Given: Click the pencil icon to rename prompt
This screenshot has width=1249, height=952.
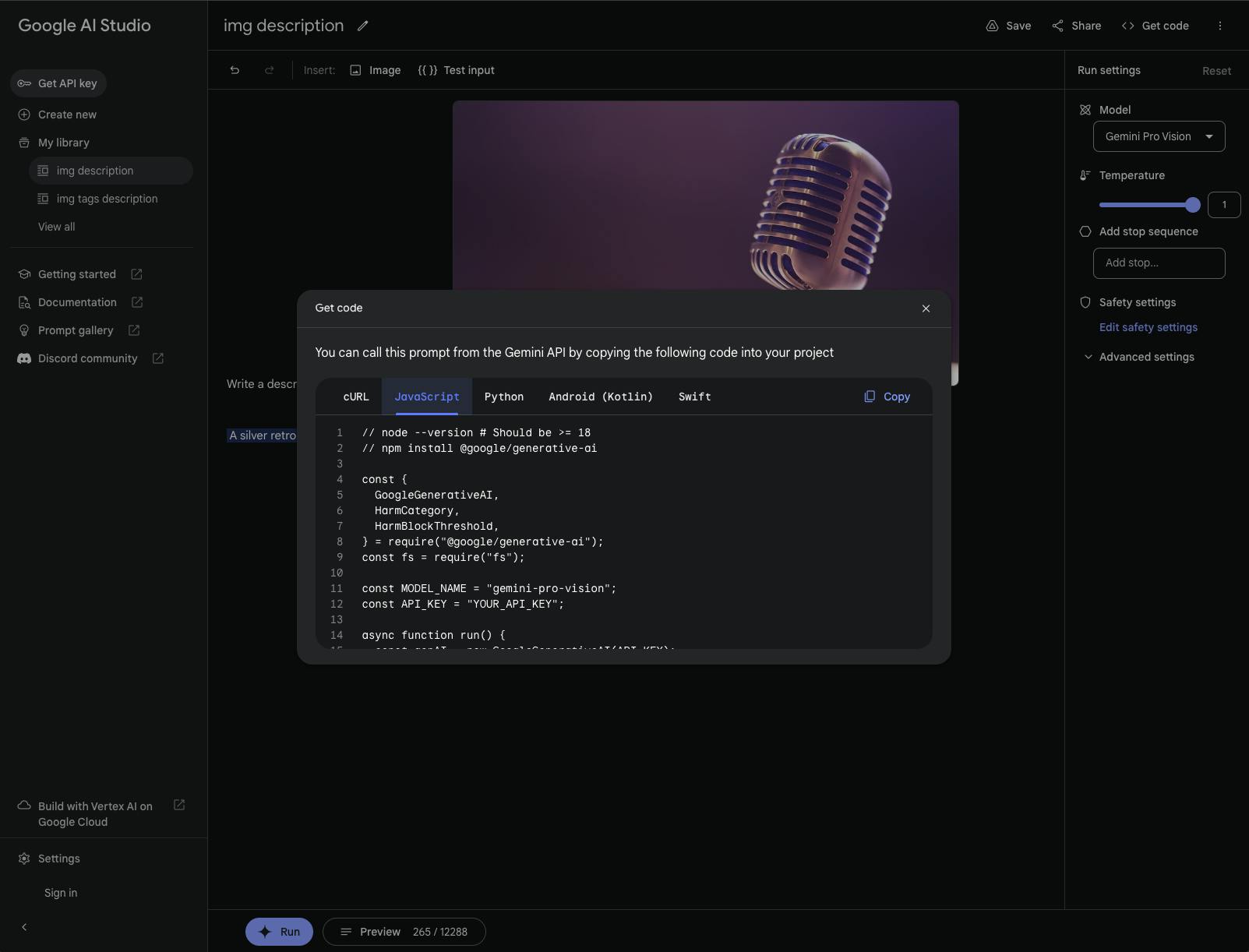Looking at the screenshot, I should [362, 26].
